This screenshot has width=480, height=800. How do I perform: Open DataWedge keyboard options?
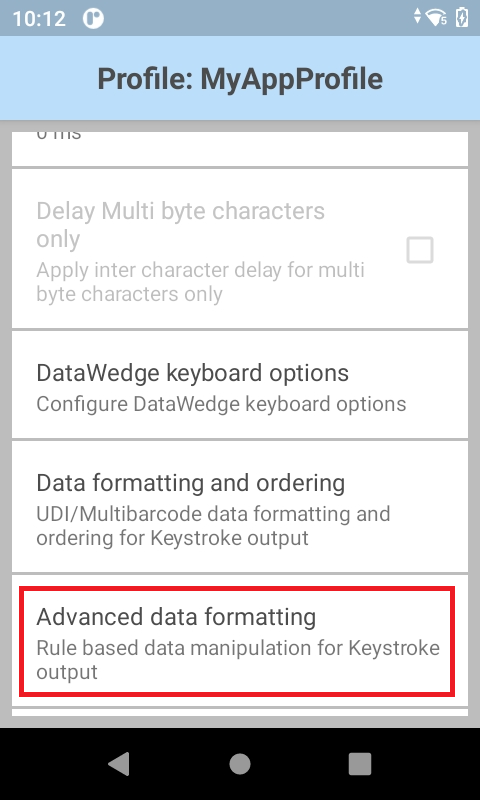coord(240,386)
